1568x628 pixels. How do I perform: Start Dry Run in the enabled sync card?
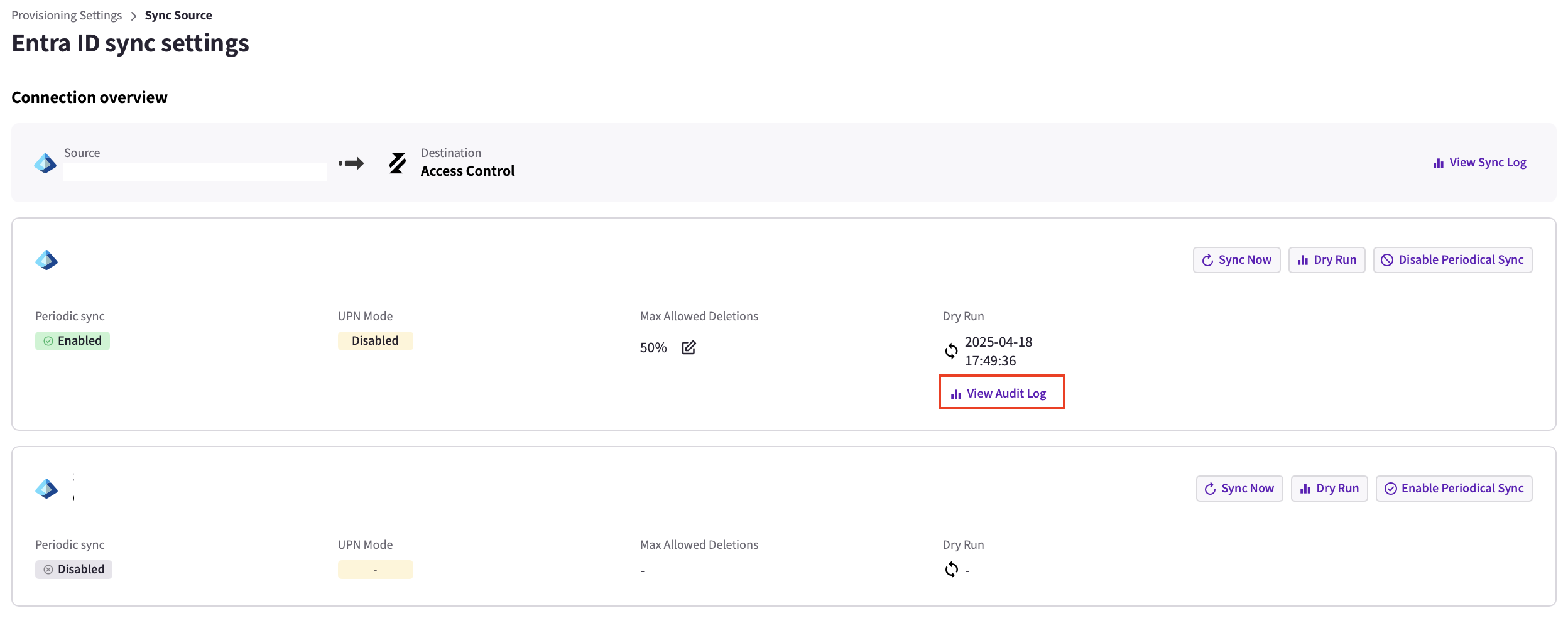[x=1327, y=260]
